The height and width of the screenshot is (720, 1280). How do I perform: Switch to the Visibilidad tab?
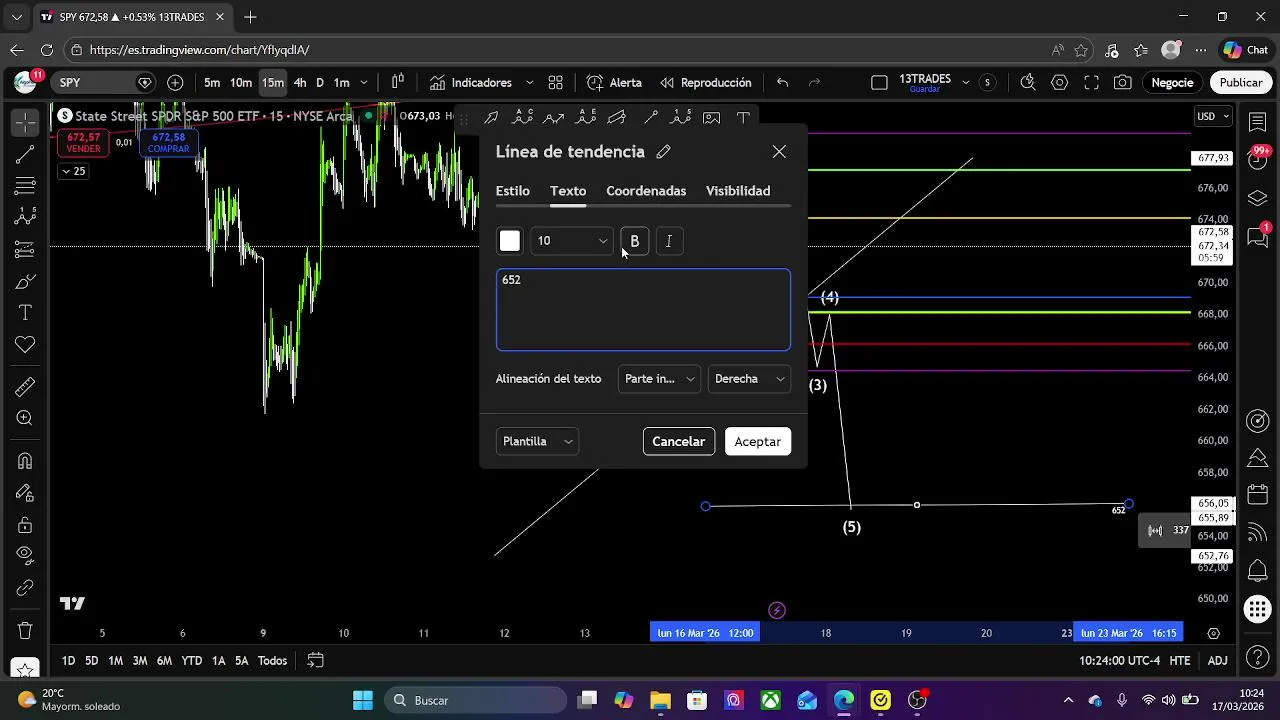click(738, 191)
